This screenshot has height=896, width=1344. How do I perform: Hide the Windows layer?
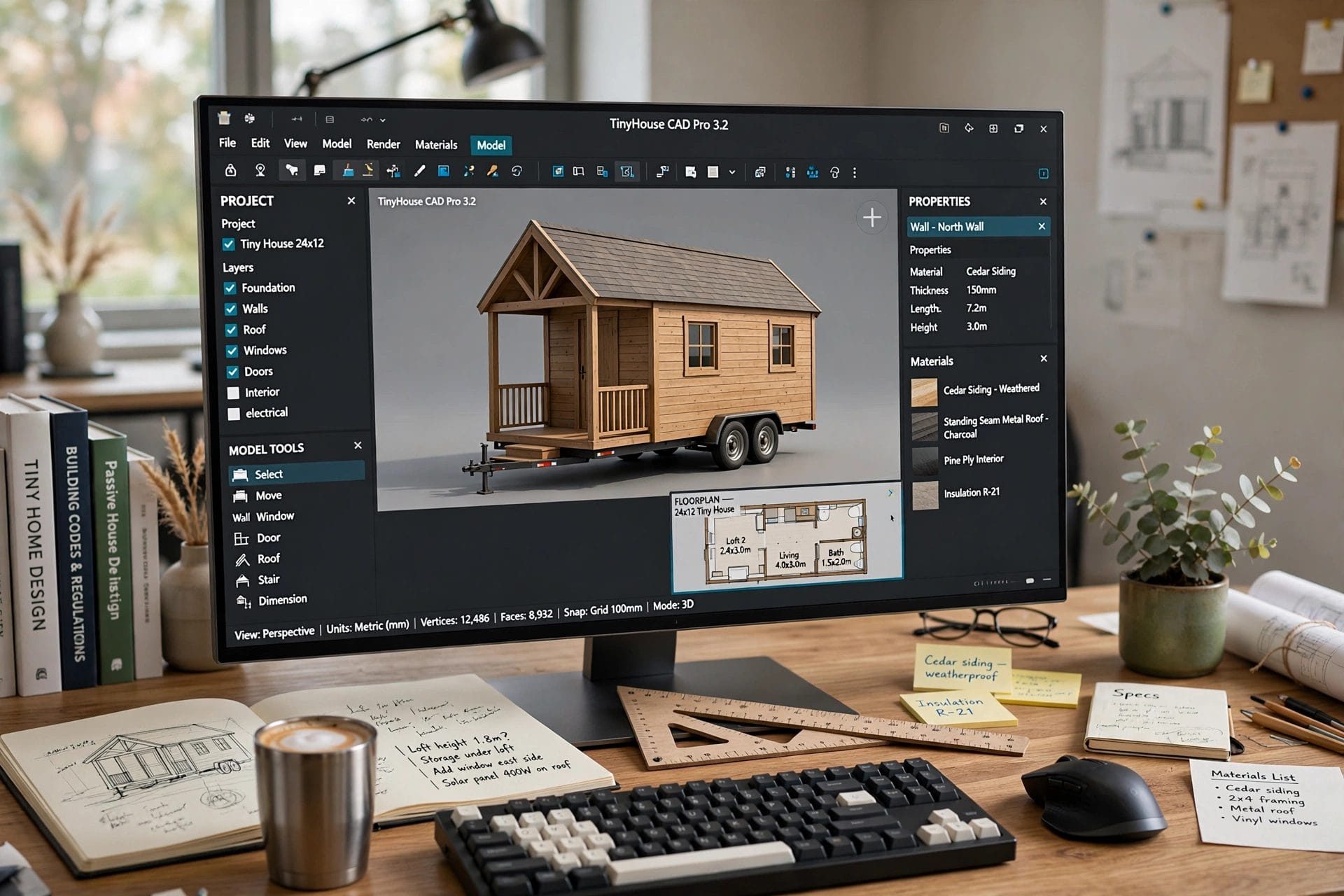pyautogui.click(x=232, y=351)
